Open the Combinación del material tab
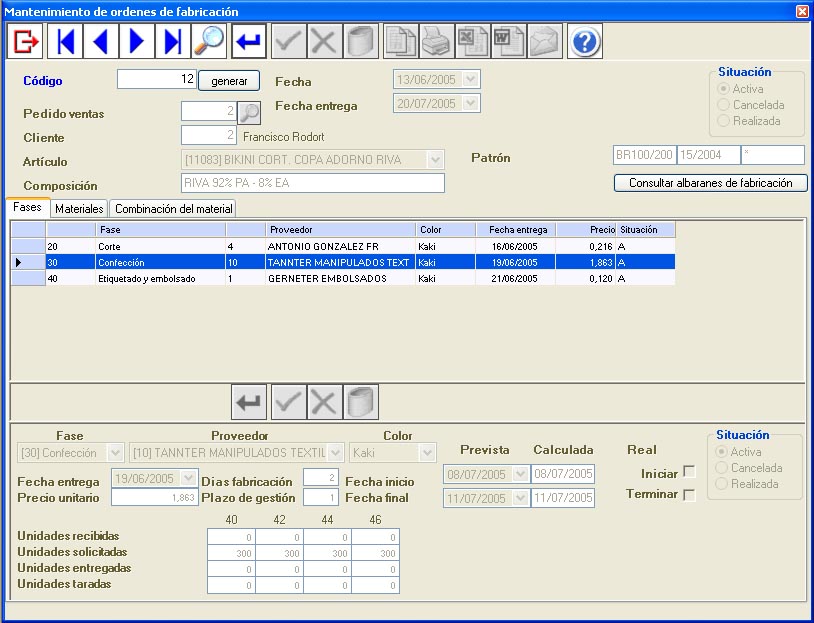 pos(173,209)
